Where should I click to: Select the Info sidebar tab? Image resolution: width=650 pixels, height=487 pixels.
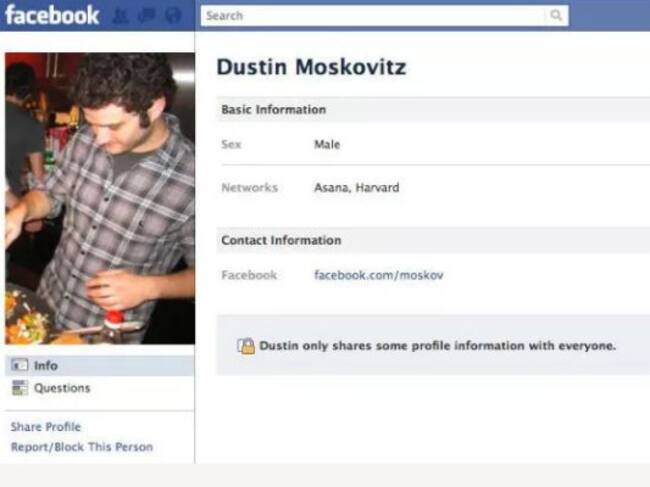pos(99,366)
